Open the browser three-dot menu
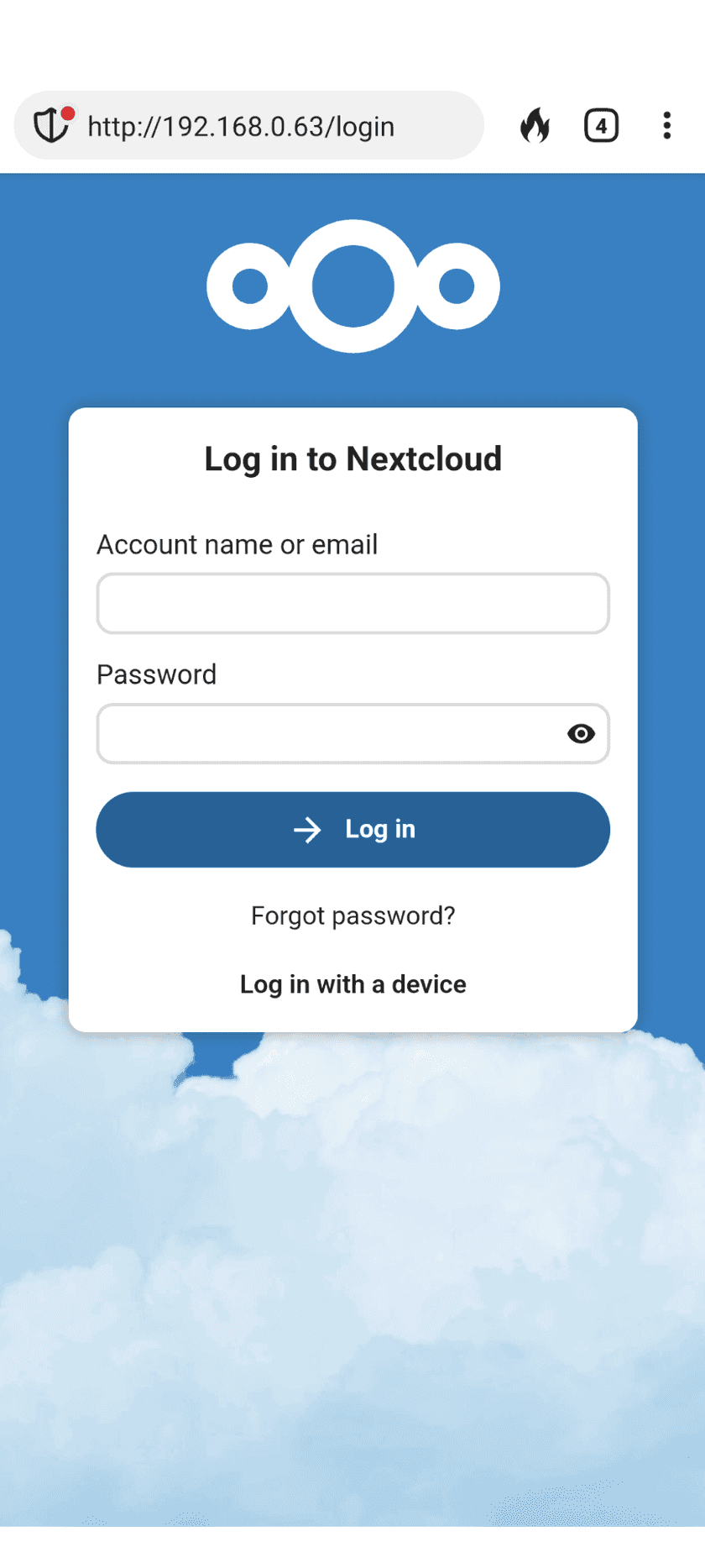 tap(666, 126)
